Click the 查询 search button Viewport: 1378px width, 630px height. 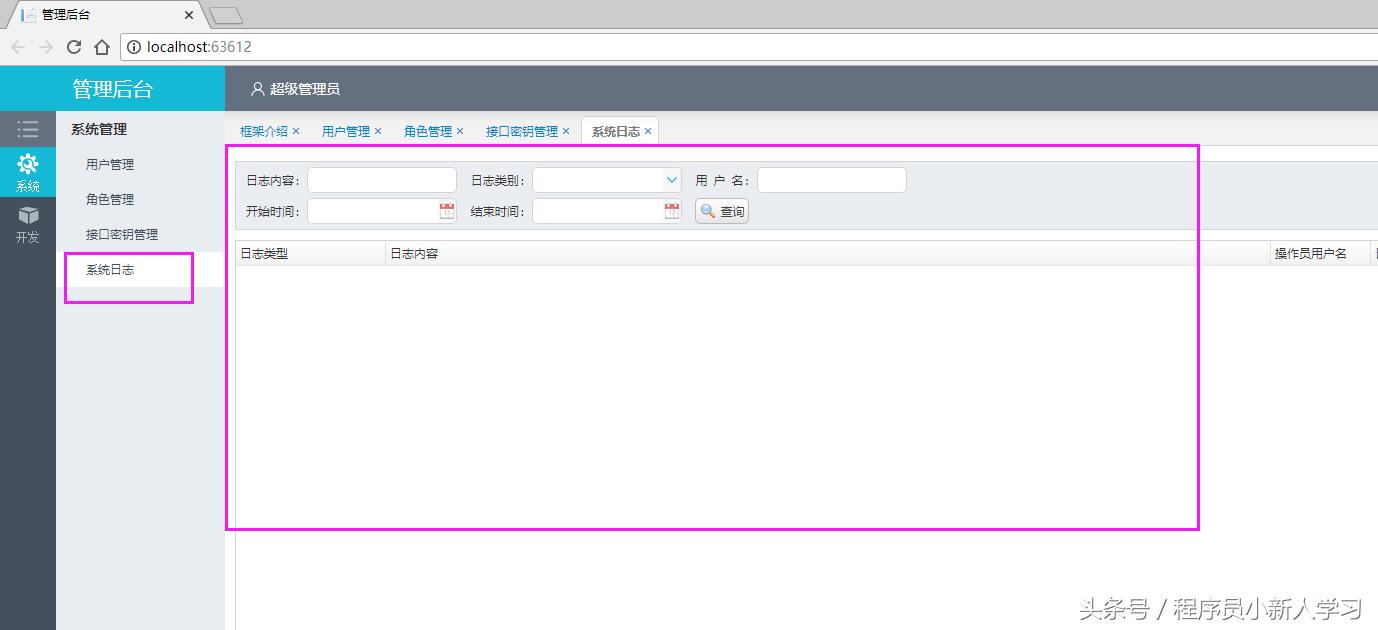click(721, 211)
